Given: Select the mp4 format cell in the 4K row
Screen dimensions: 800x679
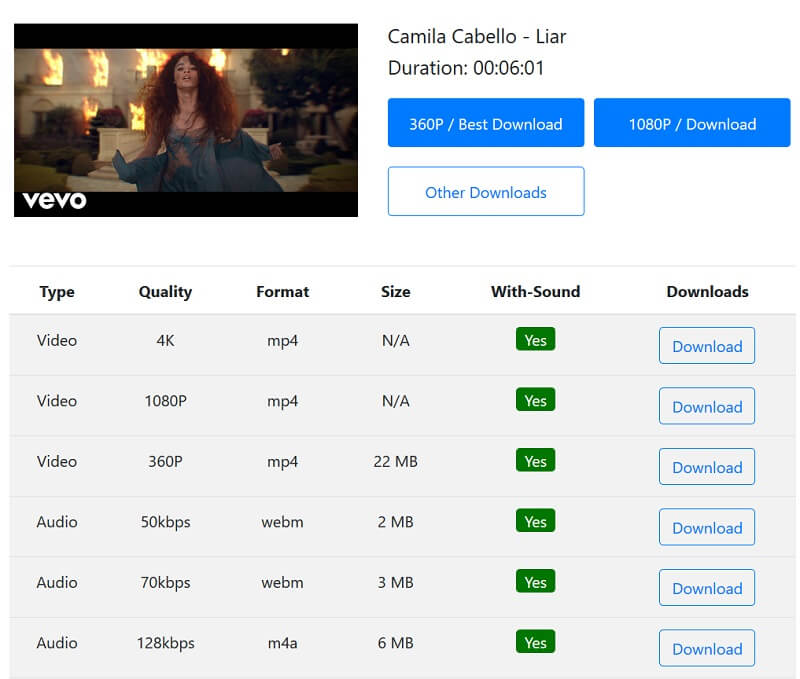Looking at the screenshot, I should tap(283, 340).
